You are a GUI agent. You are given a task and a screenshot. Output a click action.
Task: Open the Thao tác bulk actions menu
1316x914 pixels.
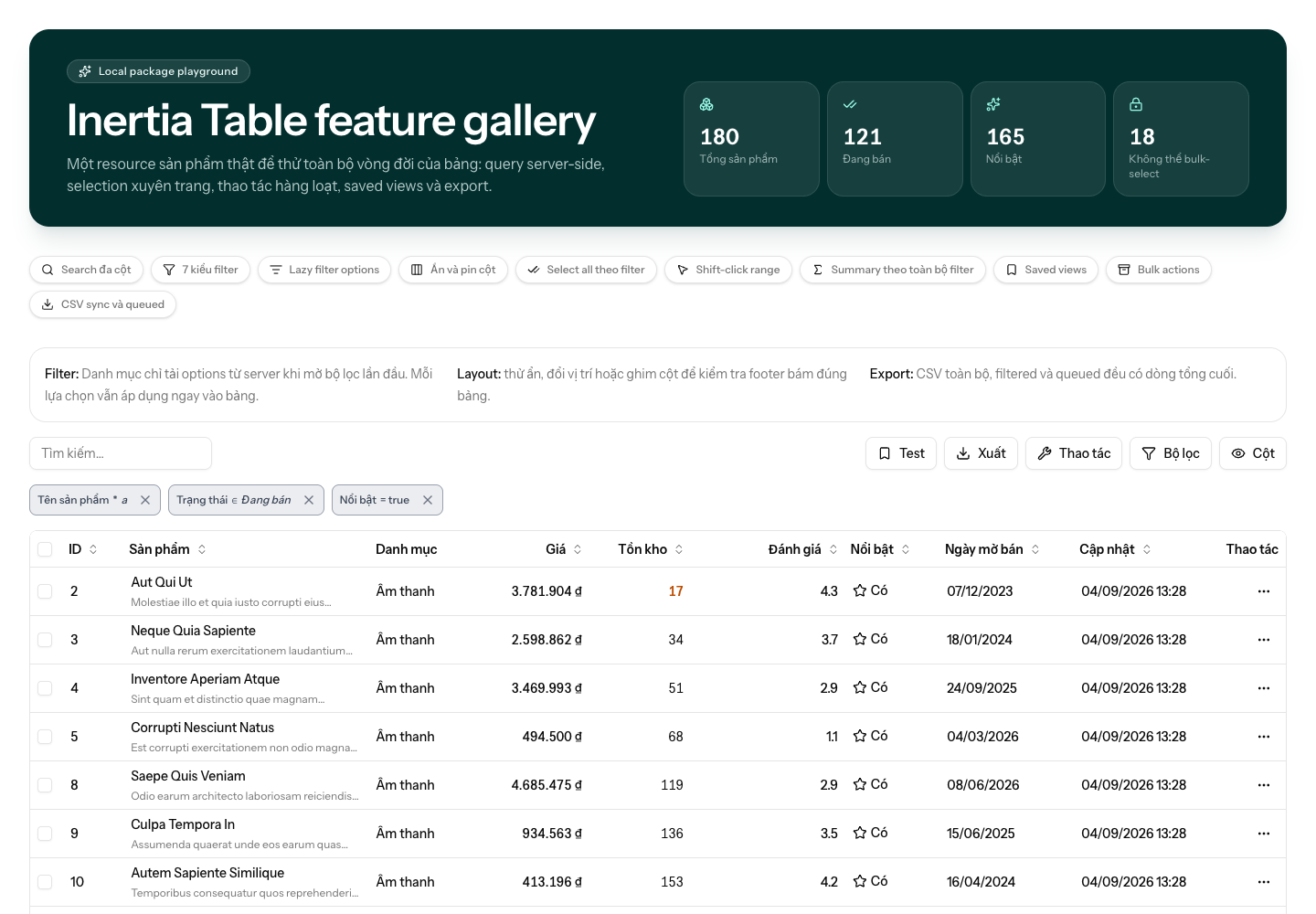tap(1074, 453)
